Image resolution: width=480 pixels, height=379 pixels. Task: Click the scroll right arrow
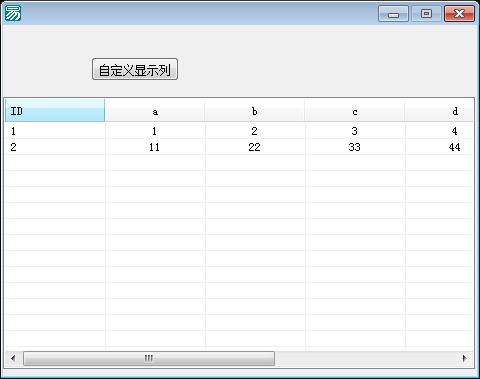[x=465, y=358]
